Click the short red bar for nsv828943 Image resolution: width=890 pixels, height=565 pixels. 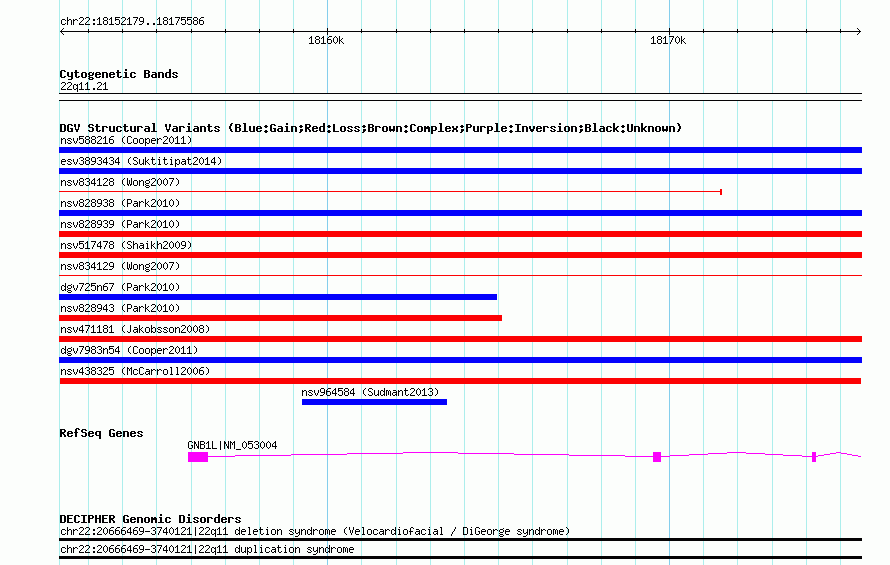pyautogui.click(x=280, y=318)
